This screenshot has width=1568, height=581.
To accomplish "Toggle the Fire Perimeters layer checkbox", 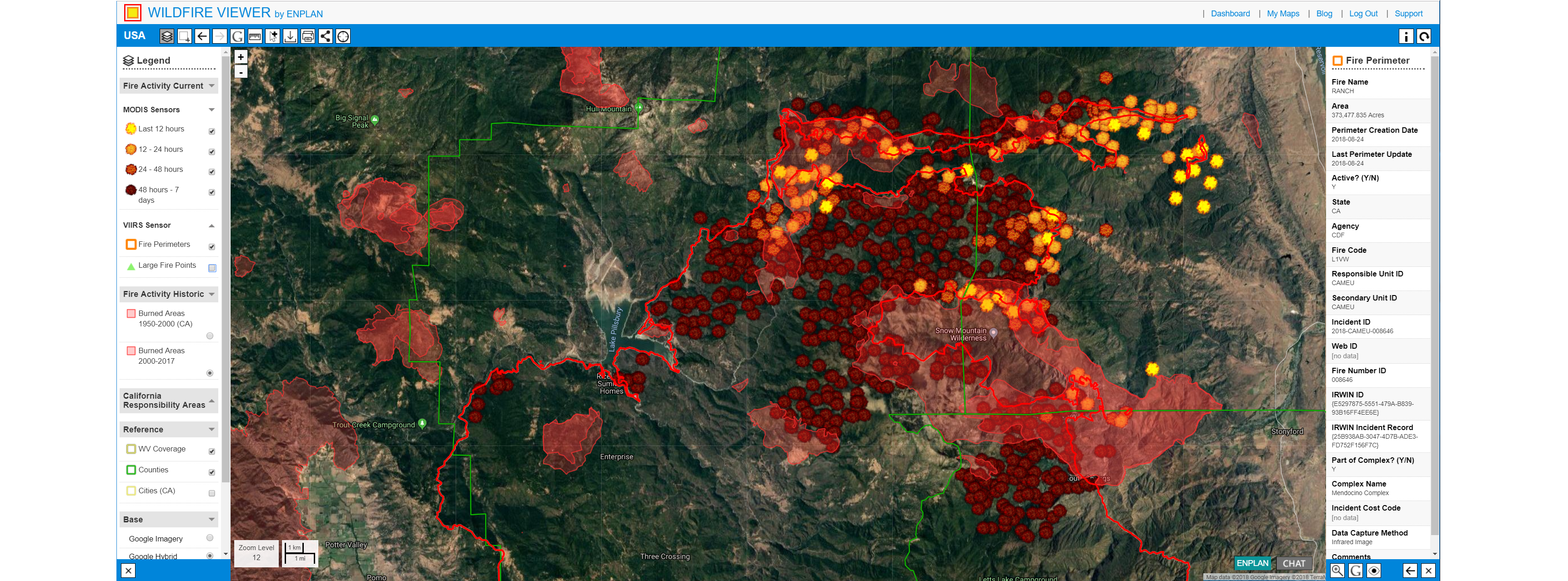I will 212,247.
